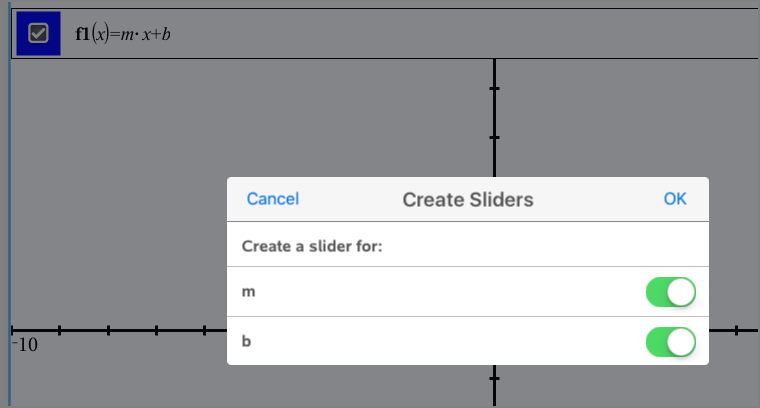
Task: Click the topmost tick mark on the y-axis
Action: [494, 89]
